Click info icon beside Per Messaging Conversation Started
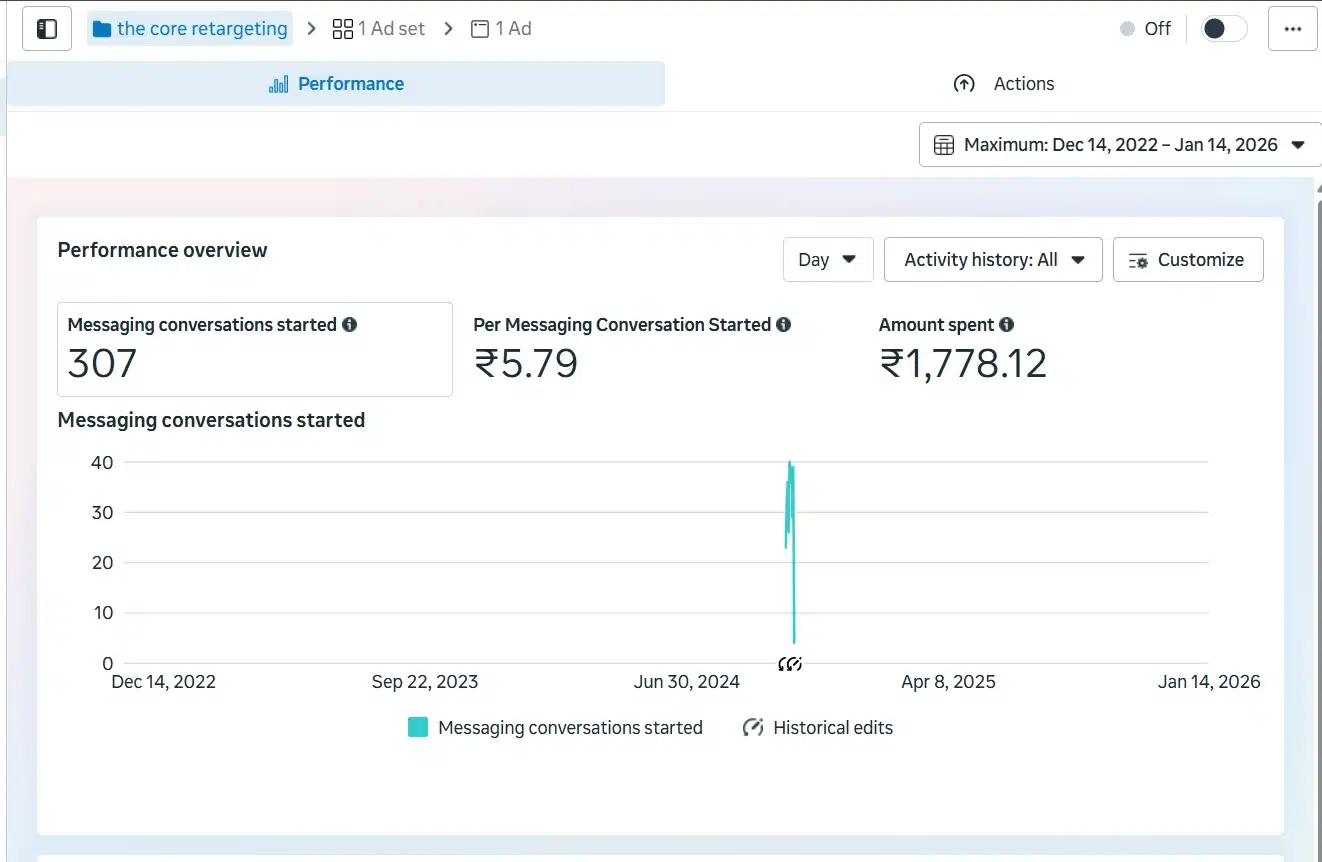The width and height of the screenshot is (1322, 862). [784, 325]
